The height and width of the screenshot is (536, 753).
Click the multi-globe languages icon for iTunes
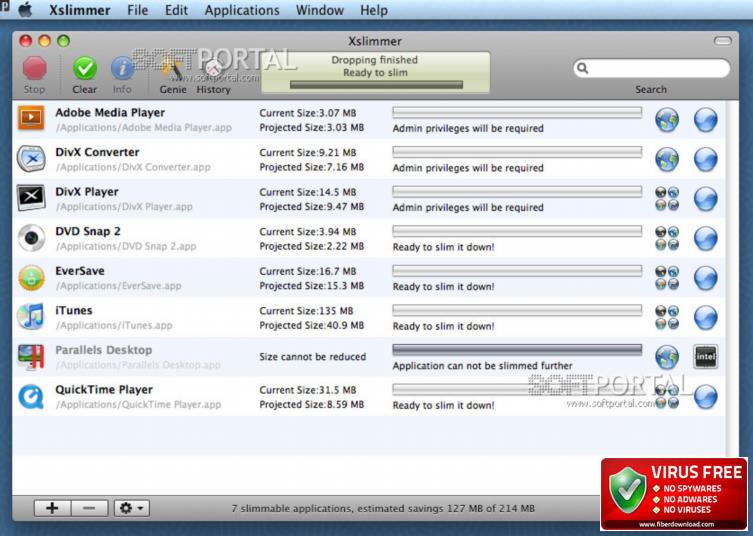tap(667, 317)
